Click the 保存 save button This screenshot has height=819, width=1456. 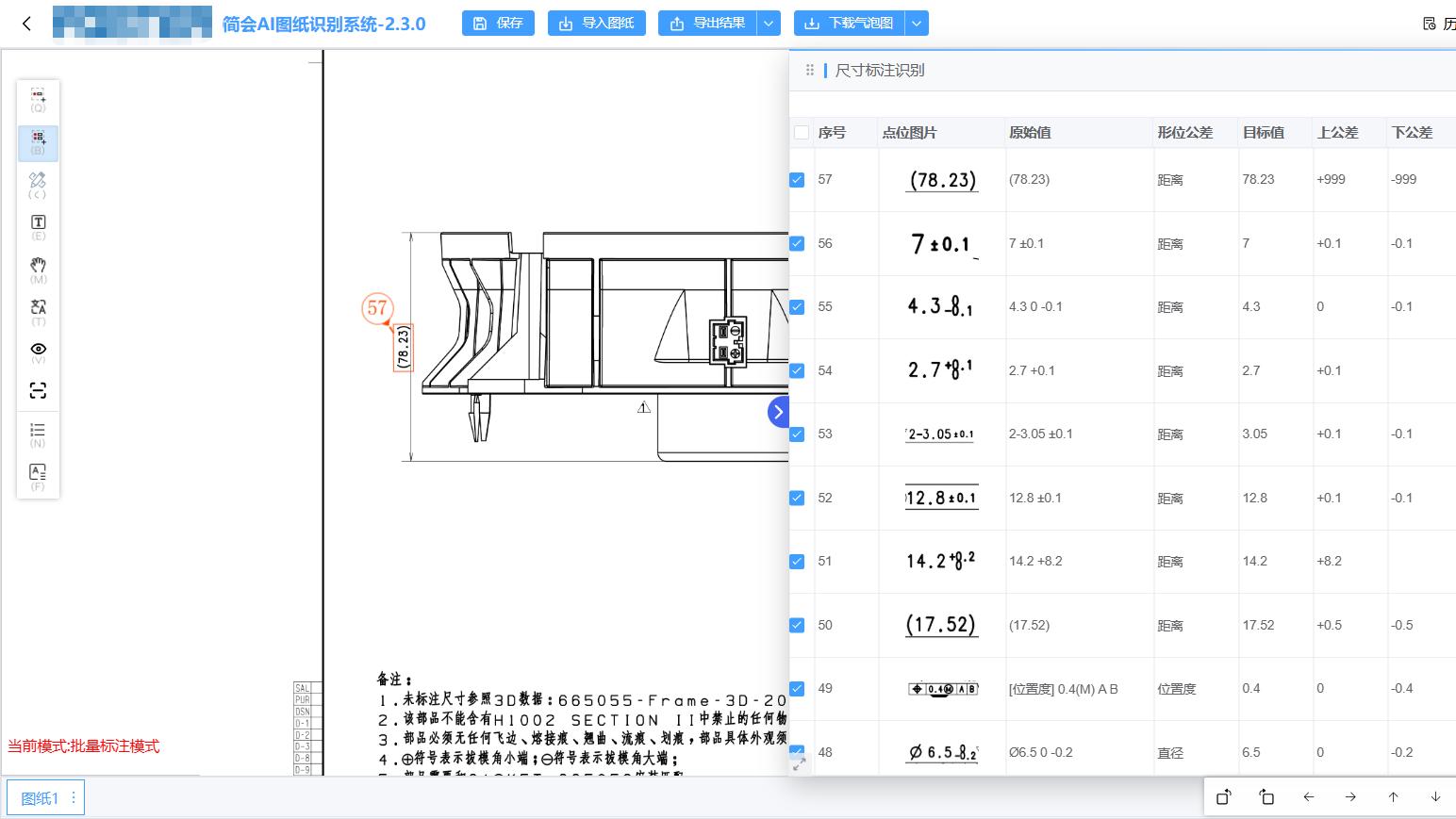tap(498, 23)
